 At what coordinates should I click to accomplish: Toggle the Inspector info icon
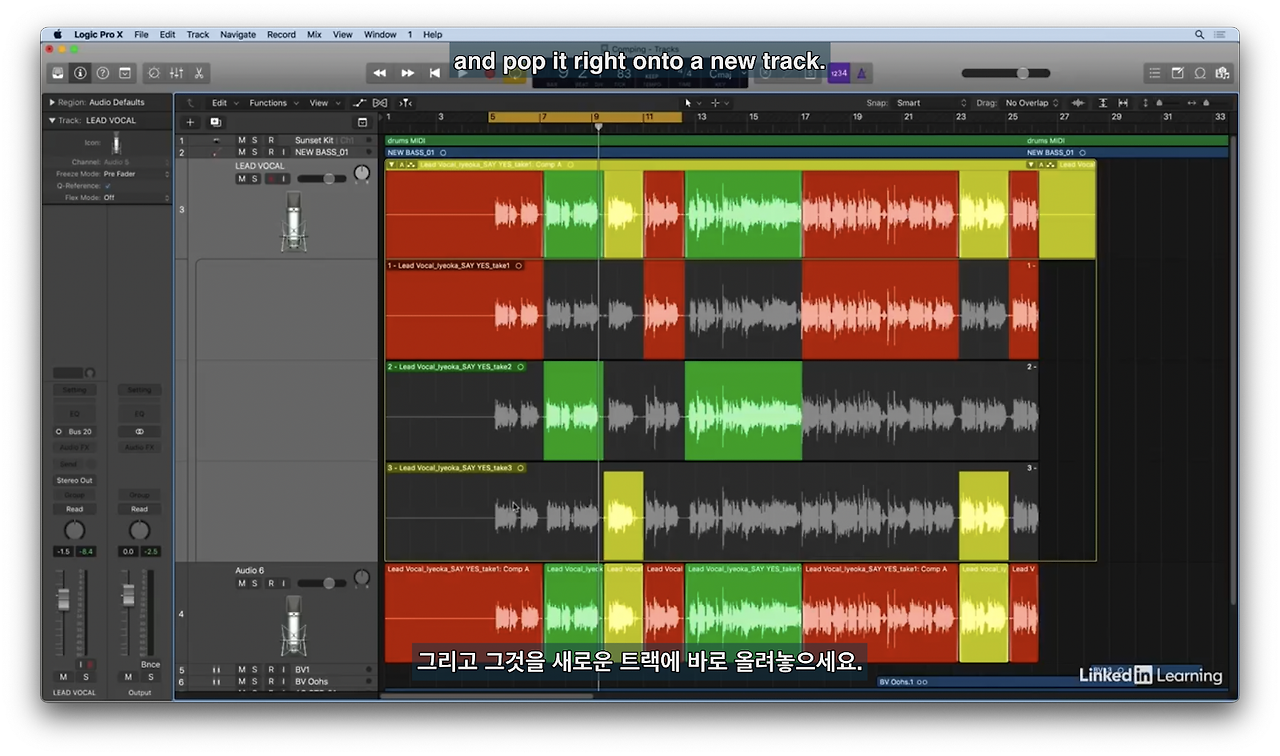point(80,73)
